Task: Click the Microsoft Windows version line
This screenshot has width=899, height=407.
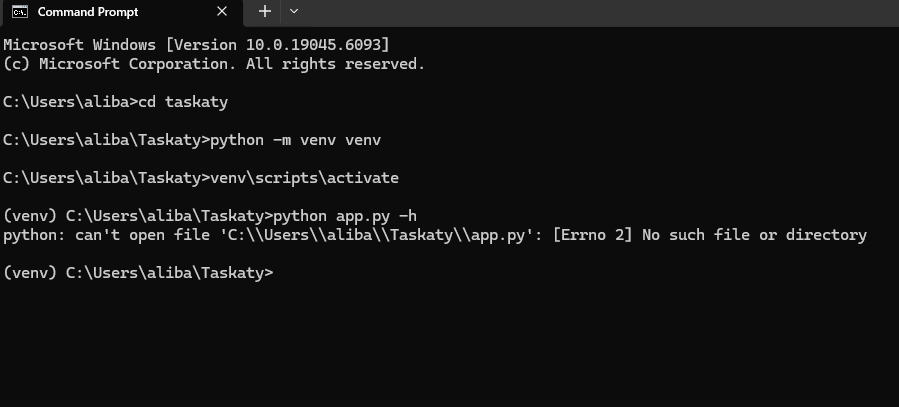Action: click(196, 46)
